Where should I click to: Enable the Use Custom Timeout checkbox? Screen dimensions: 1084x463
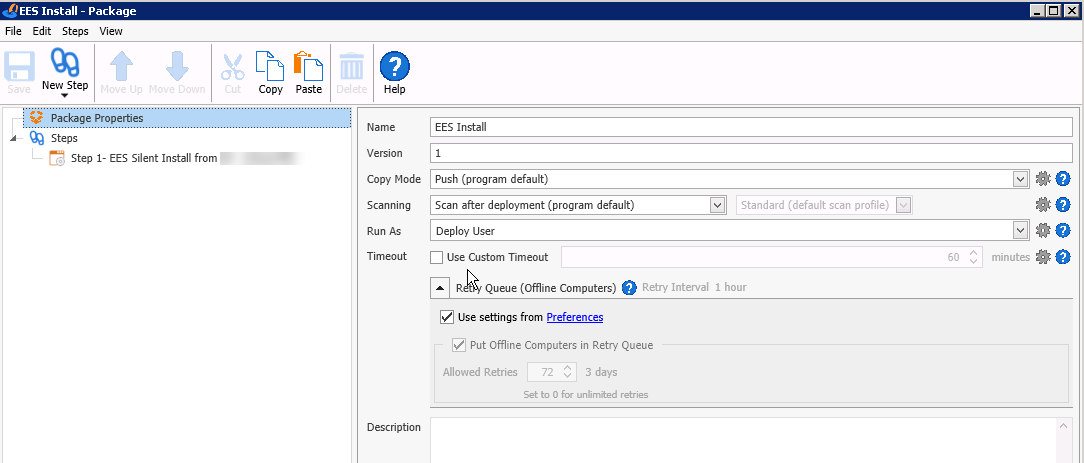tap(437, 257)
